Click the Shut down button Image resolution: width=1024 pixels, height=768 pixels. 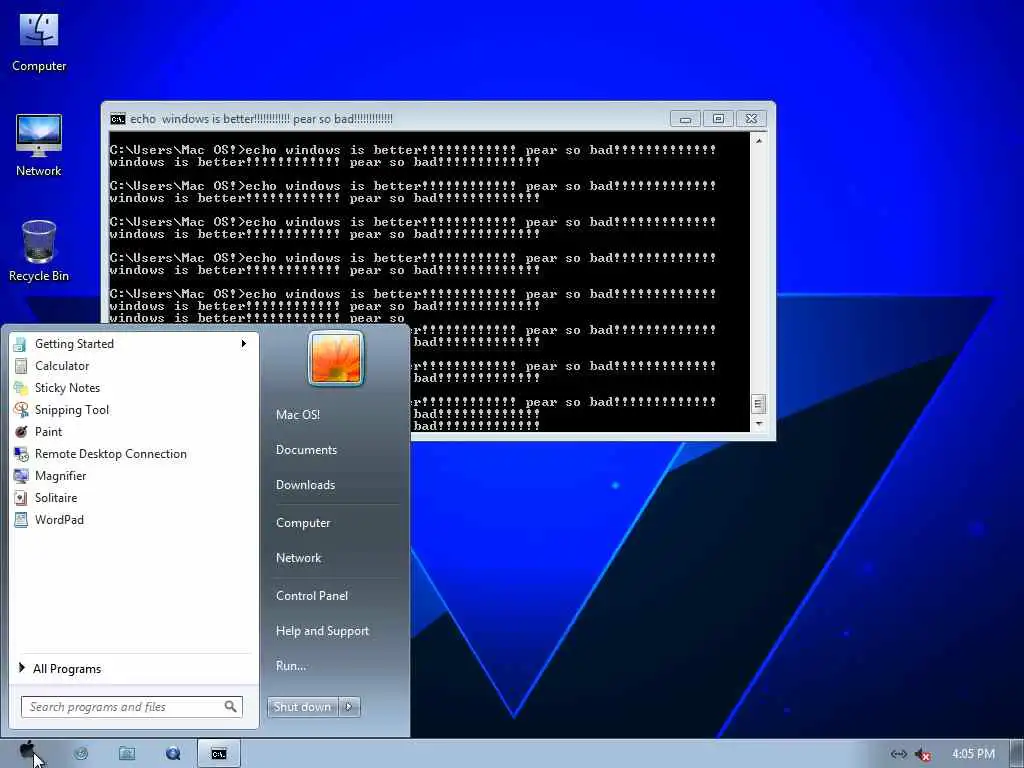click(x=302, y=707)
